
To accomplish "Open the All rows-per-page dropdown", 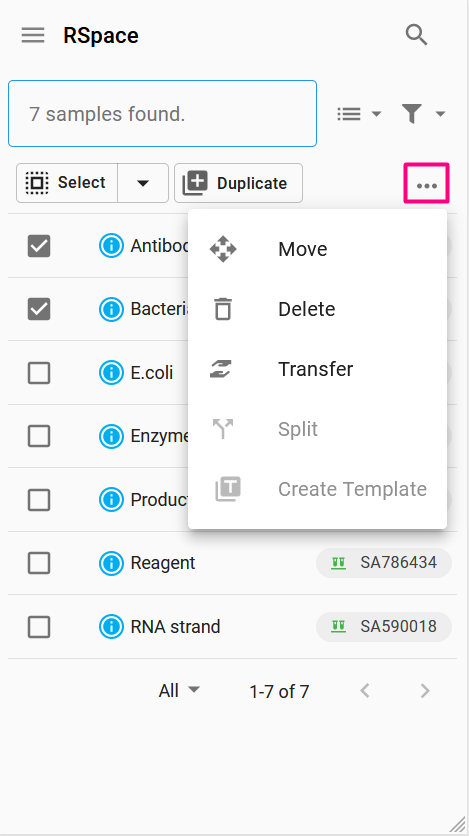I will pyautogui.click(x=179, y=691).
